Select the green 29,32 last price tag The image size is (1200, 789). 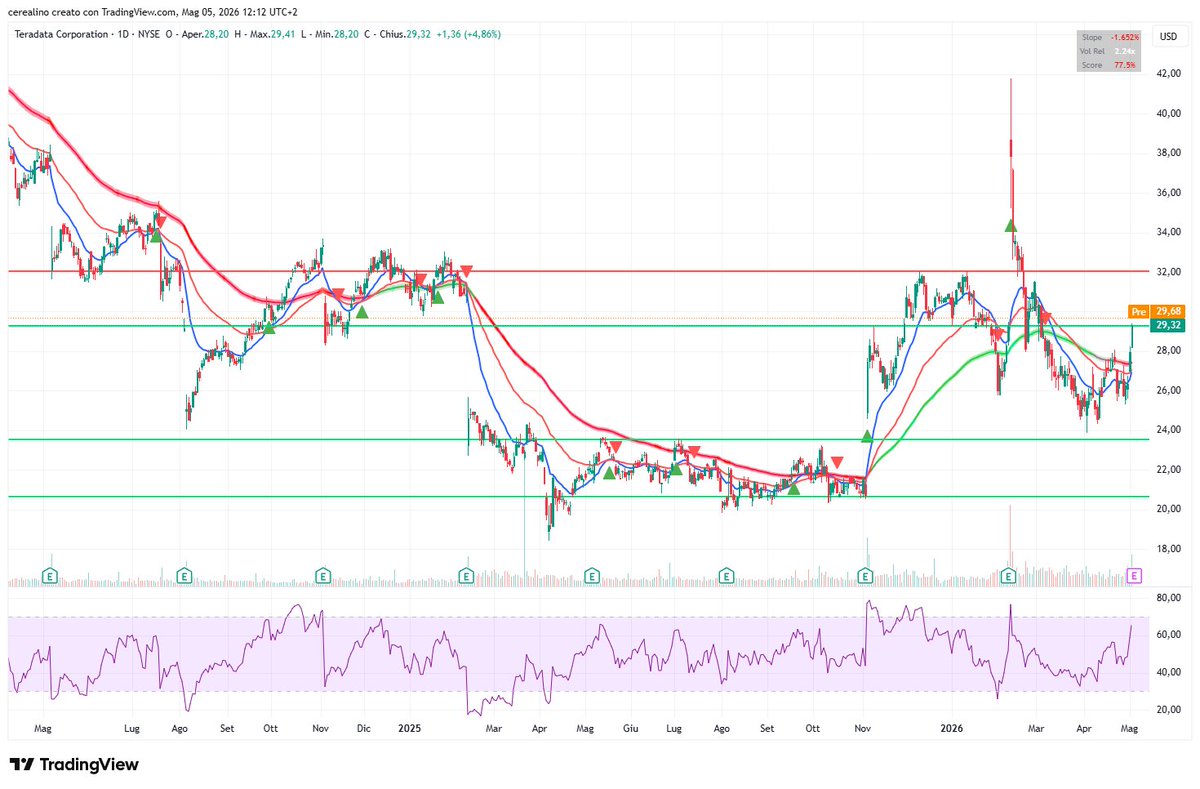point(1166,325)
